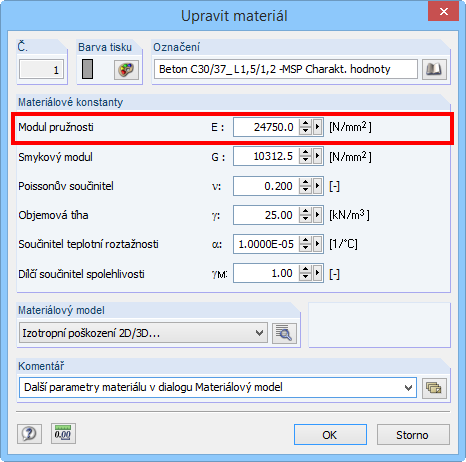Viewport: 466px width, 462px height.
Task: Open the material library book icon
Action: point(434,69)
